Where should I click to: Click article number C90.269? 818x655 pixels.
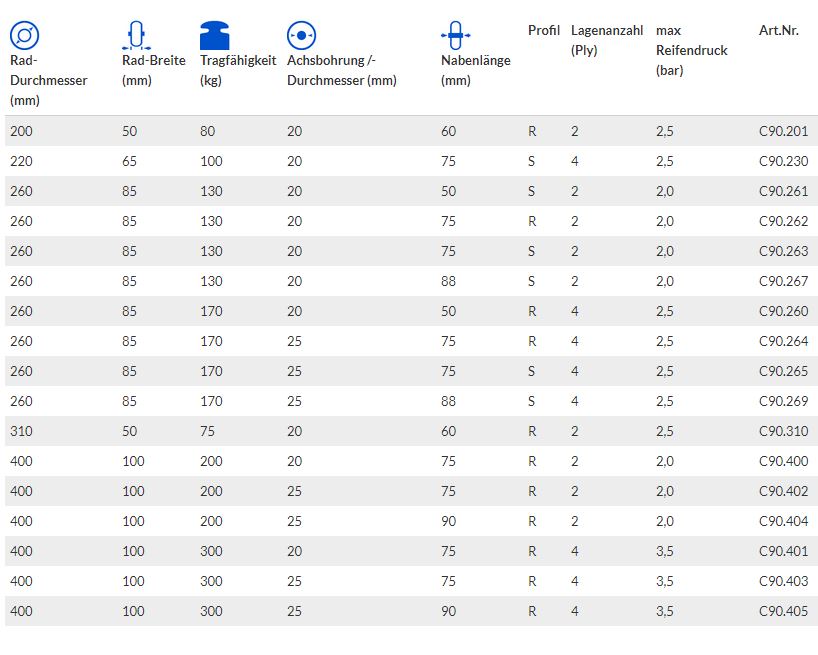pos(783,401)
